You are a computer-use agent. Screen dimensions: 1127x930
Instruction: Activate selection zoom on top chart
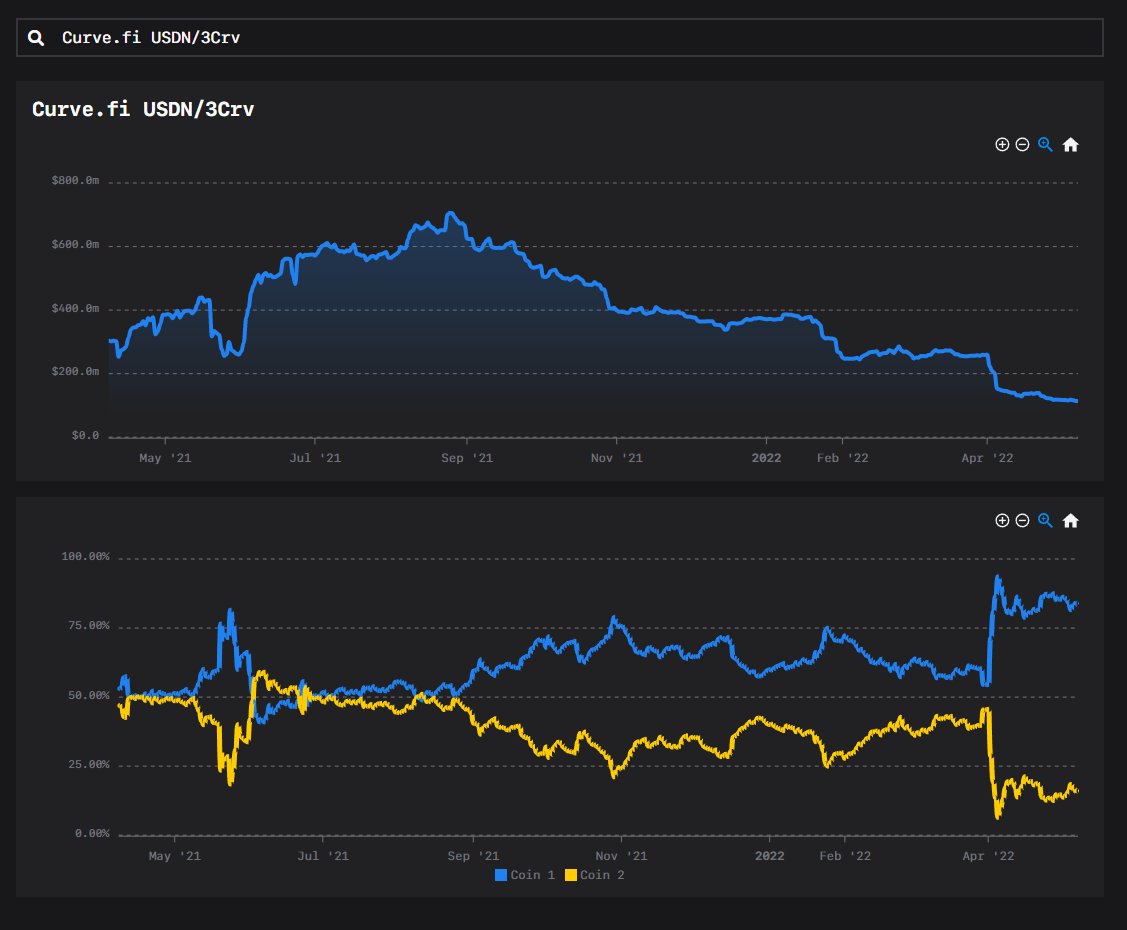pyautogui.click(x=1045, y=144)
